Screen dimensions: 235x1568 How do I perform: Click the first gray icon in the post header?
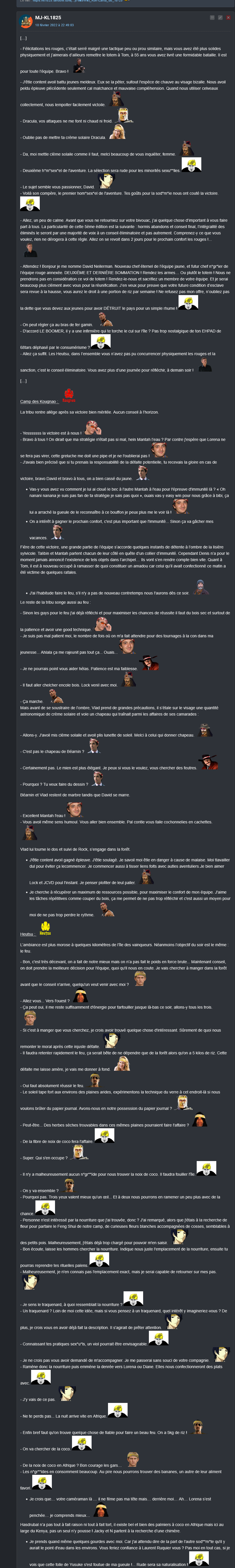212,18
